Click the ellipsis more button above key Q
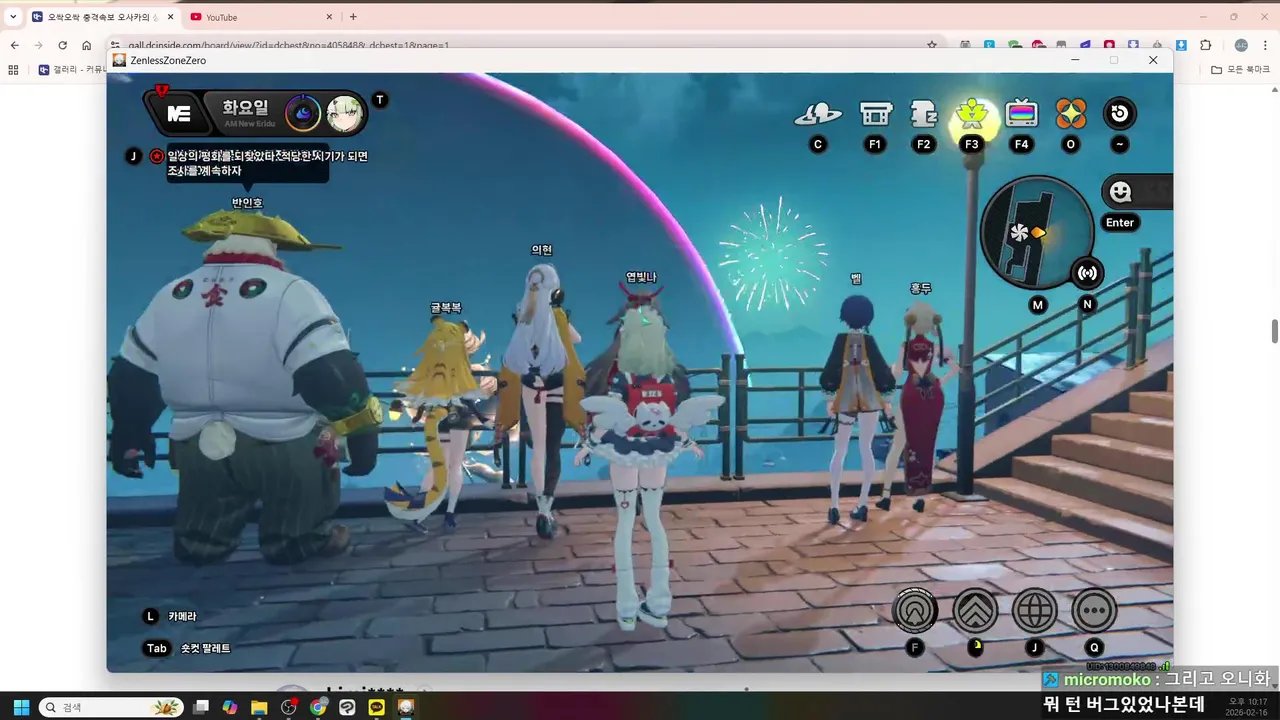1280x720 pixels. tap(1094, 610)
